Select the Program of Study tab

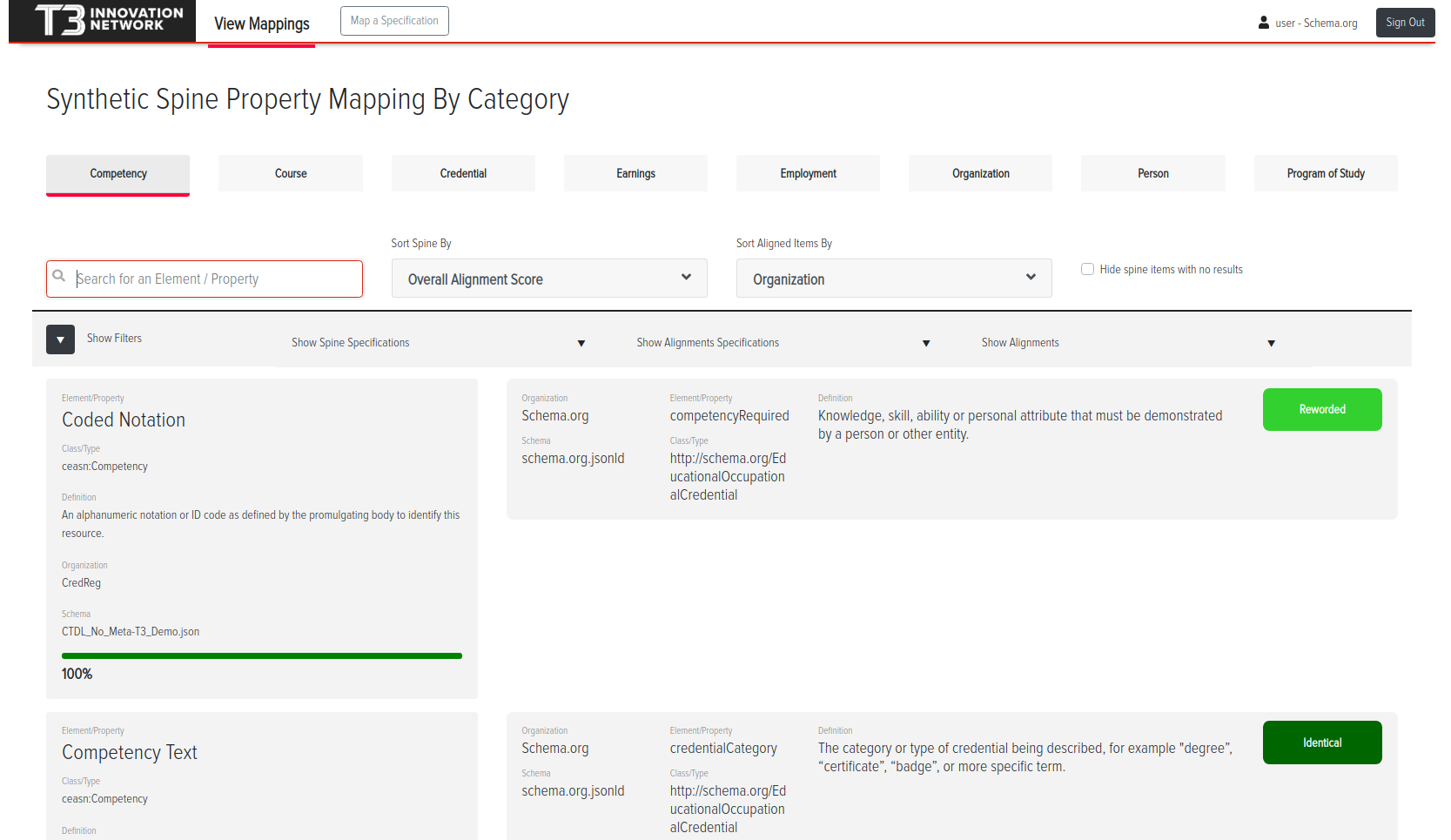pyautogui.click(x=1326, y=173)
